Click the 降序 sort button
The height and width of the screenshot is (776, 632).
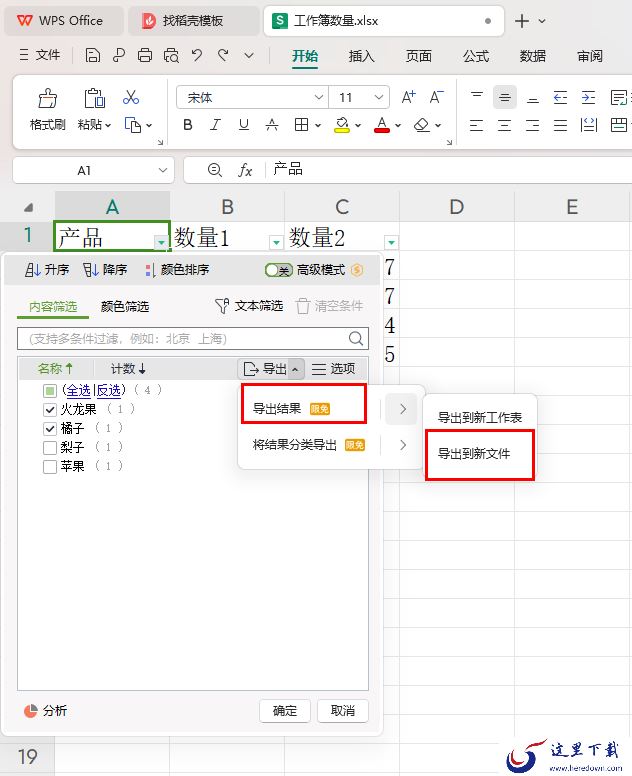pos(105,270)
